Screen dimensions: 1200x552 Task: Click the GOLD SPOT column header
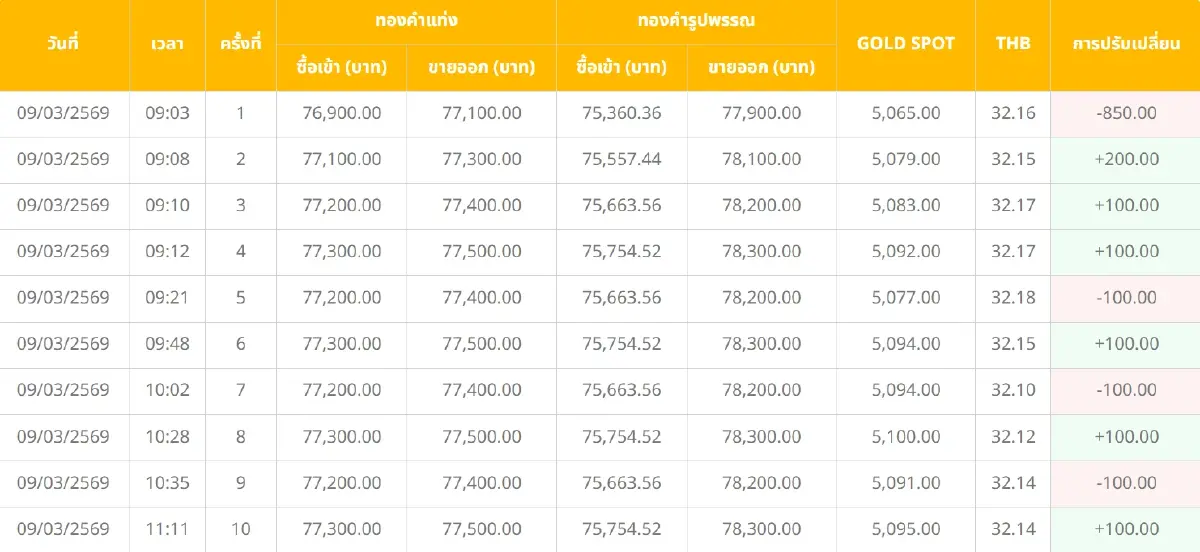click(x=906, y=44)
